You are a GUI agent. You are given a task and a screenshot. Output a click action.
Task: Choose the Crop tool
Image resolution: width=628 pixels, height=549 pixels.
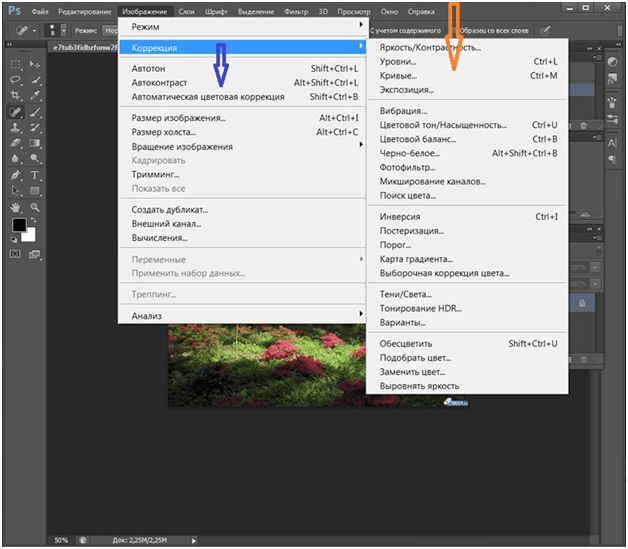(16, 95)
